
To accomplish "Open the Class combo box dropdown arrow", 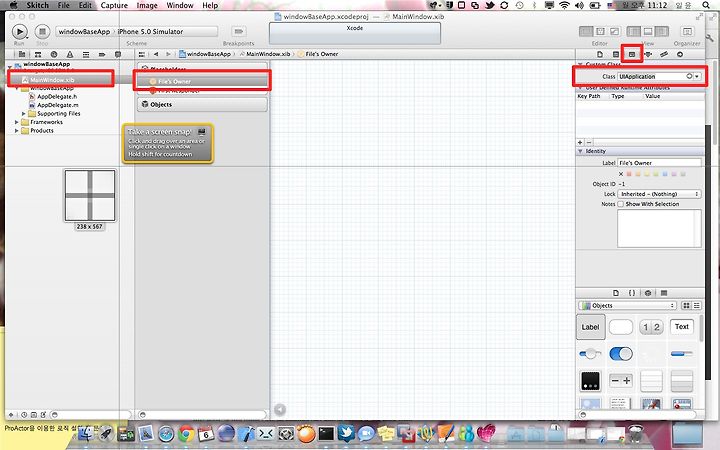I will pyautogui.click(x=698, y=76).
